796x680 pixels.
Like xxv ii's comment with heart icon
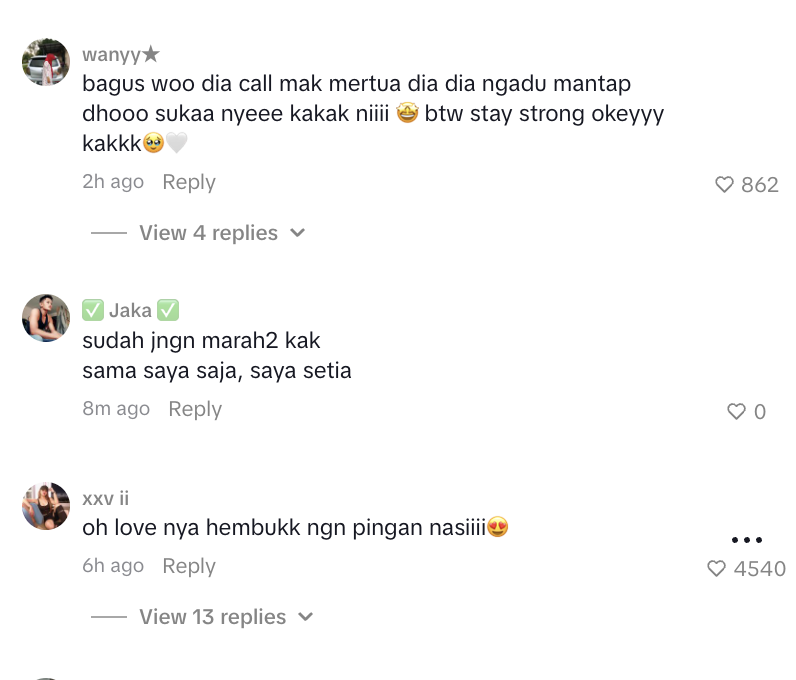tap(716, 569)
